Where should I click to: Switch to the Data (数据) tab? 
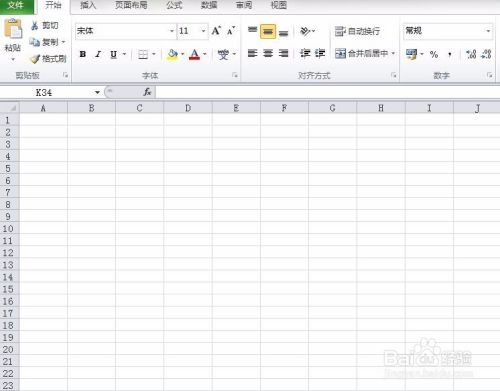(x=209, y=5)
